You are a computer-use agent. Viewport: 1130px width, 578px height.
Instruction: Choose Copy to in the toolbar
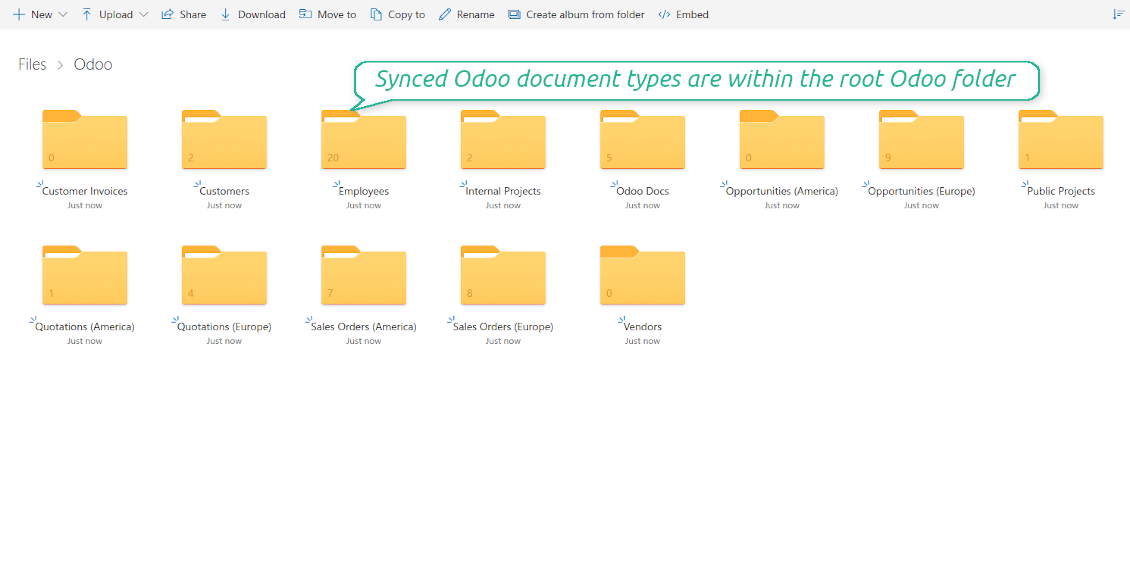[398, 14]
